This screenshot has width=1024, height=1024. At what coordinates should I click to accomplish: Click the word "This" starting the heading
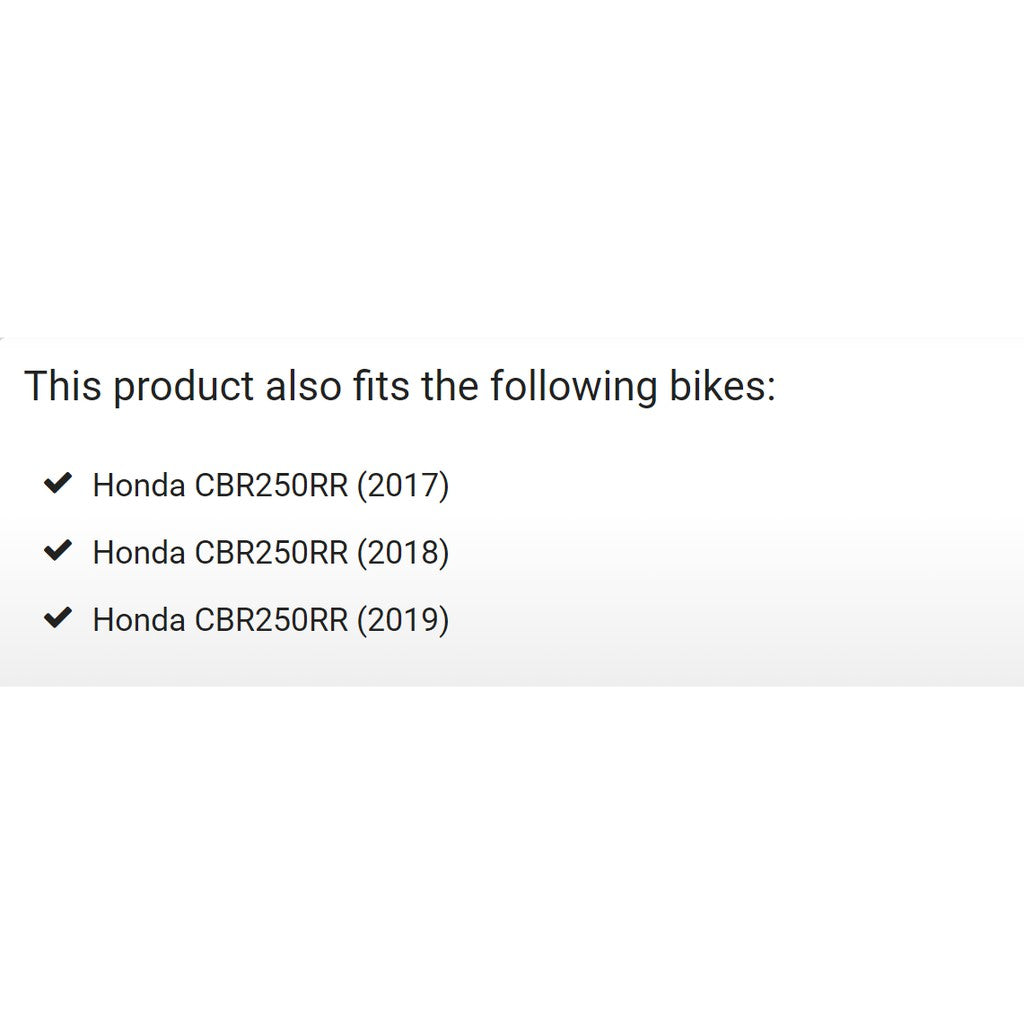coord(62,386)
